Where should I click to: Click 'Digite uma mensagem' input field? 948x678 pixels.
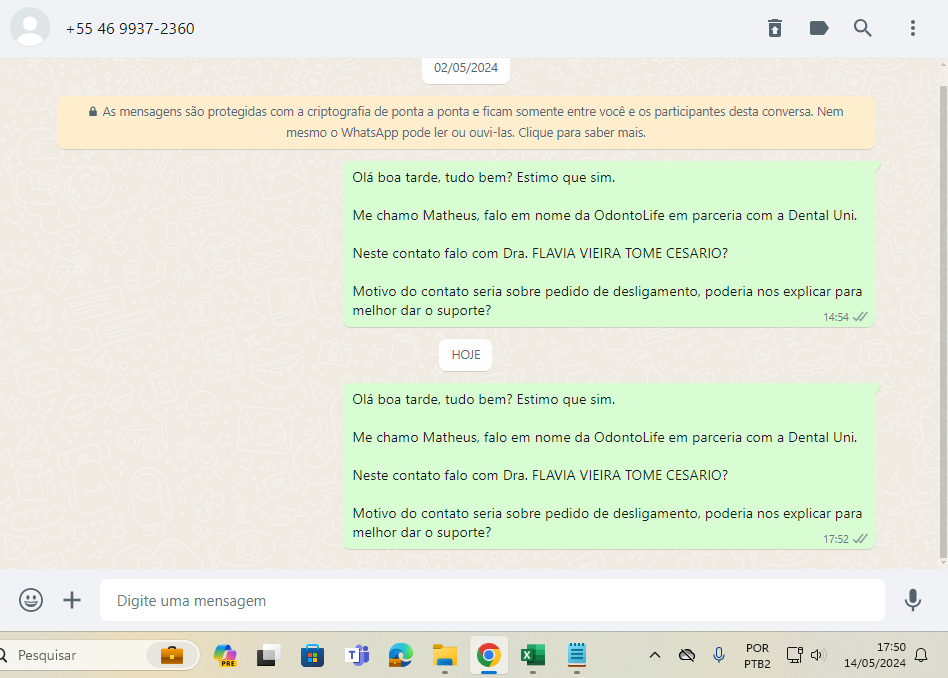490,601
